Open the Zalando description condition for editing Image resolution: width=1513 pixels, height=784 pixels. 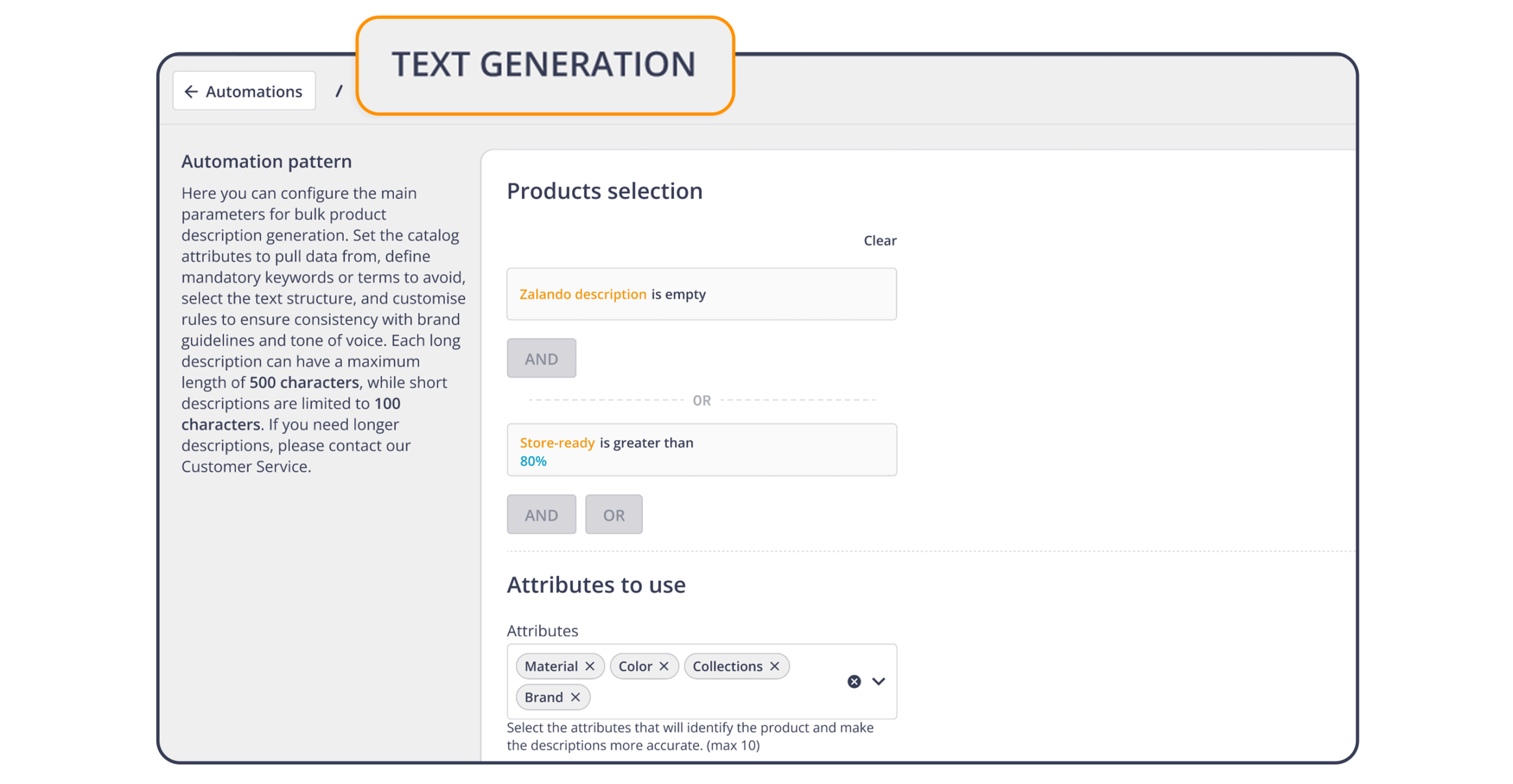point(702,294)
